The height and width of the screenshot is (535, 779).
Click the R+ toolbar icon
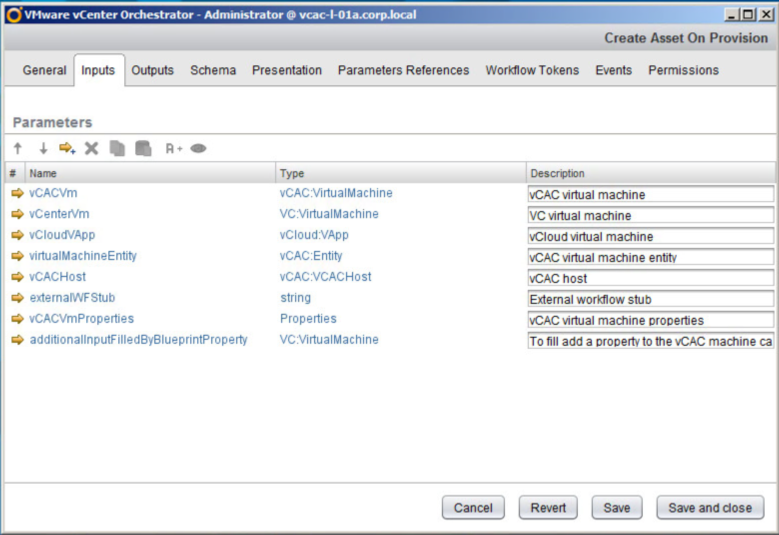click(x=174, y=148)
